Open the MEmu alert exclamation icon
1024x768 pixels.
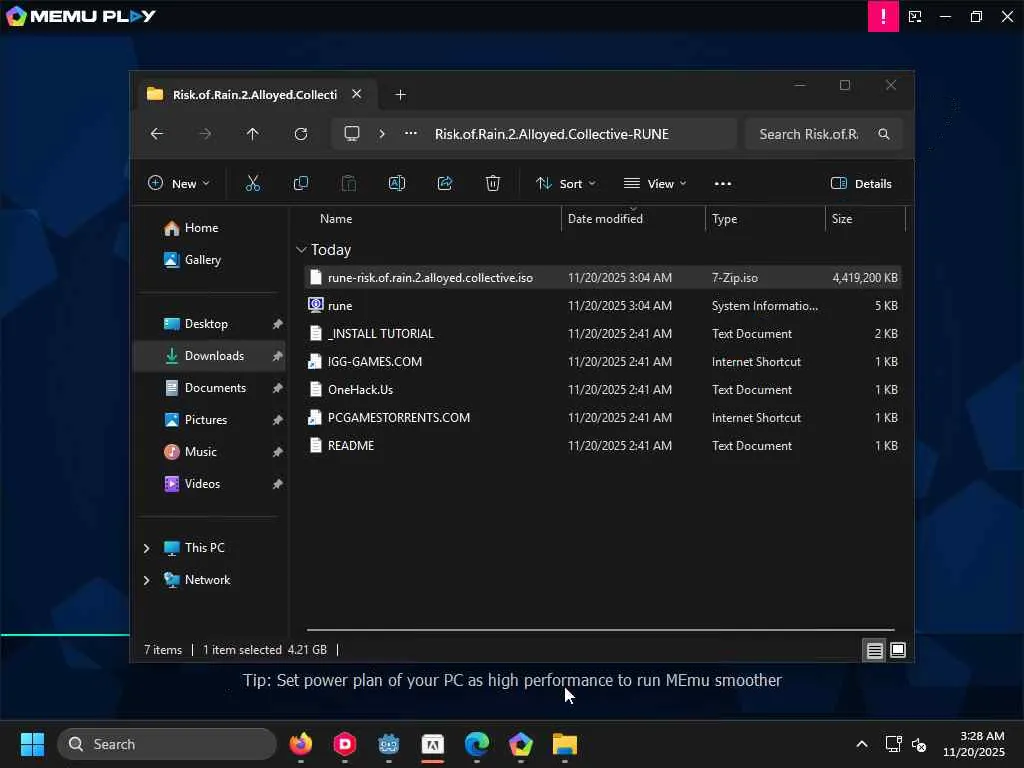pyautogui.click(x=883, y=16)
